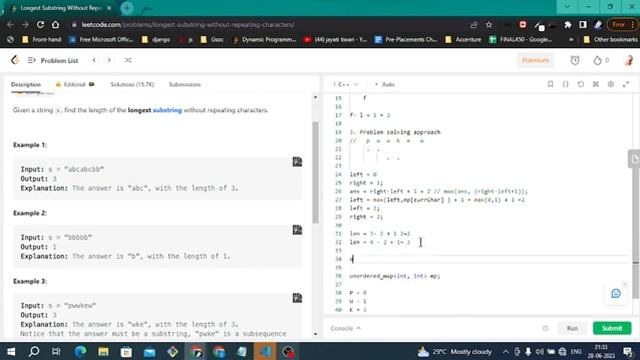Viewport: 640px width, 360px height.
Task: Expand the Console panel
Action: point(345,328)
